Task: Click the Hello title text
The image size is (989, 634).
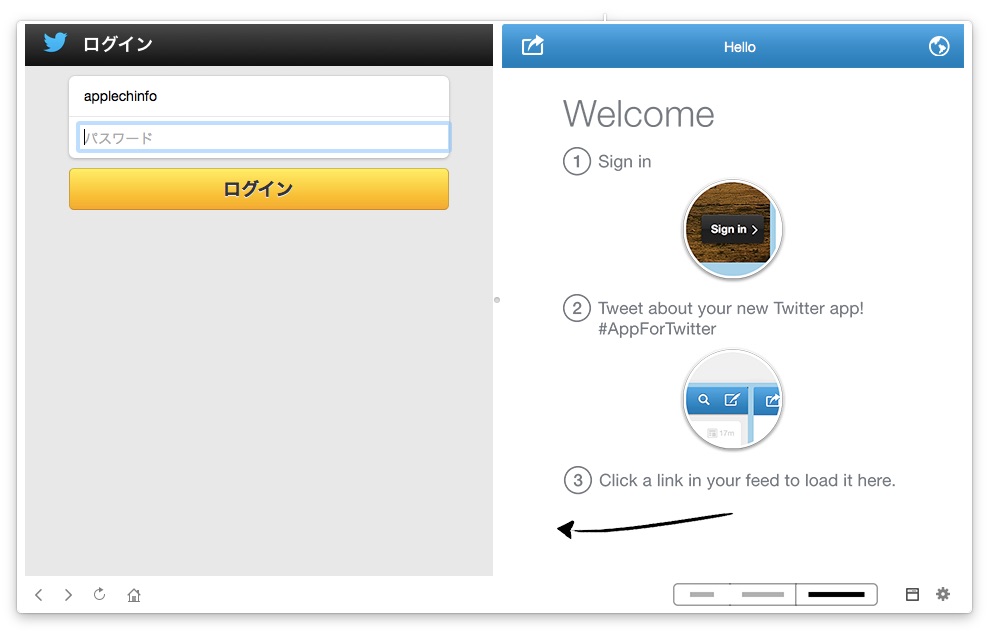Action: (x=739, y=47)
